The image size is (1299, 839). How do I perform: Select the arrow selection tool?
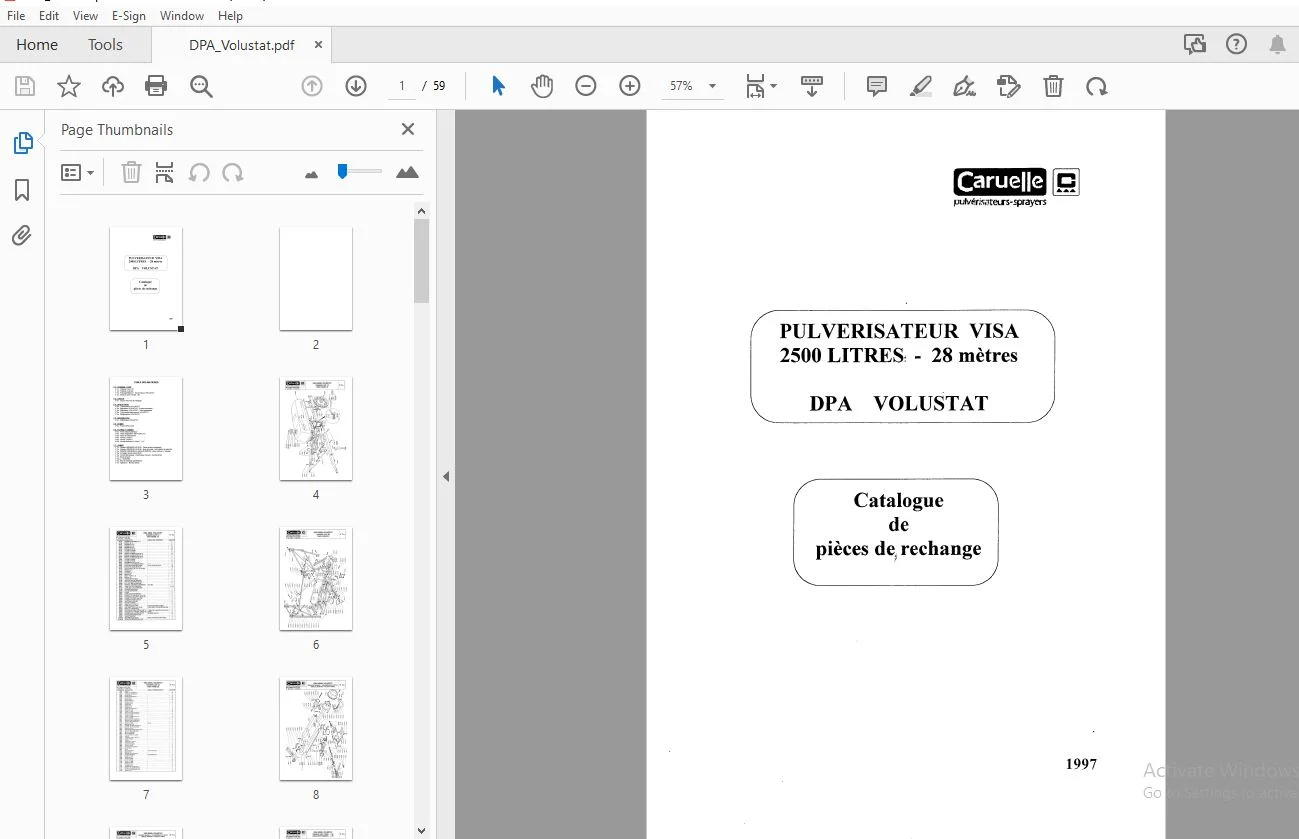click(x=498, y=86)
